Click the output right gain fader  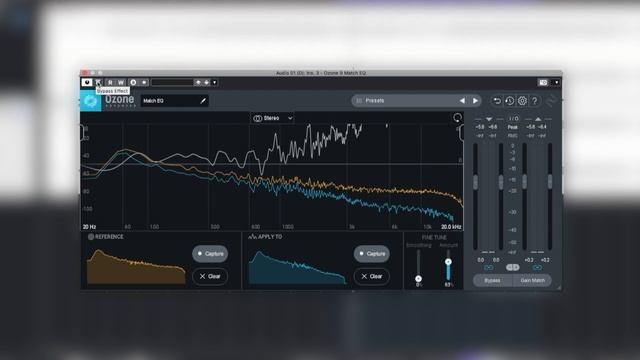pos(550,182)
